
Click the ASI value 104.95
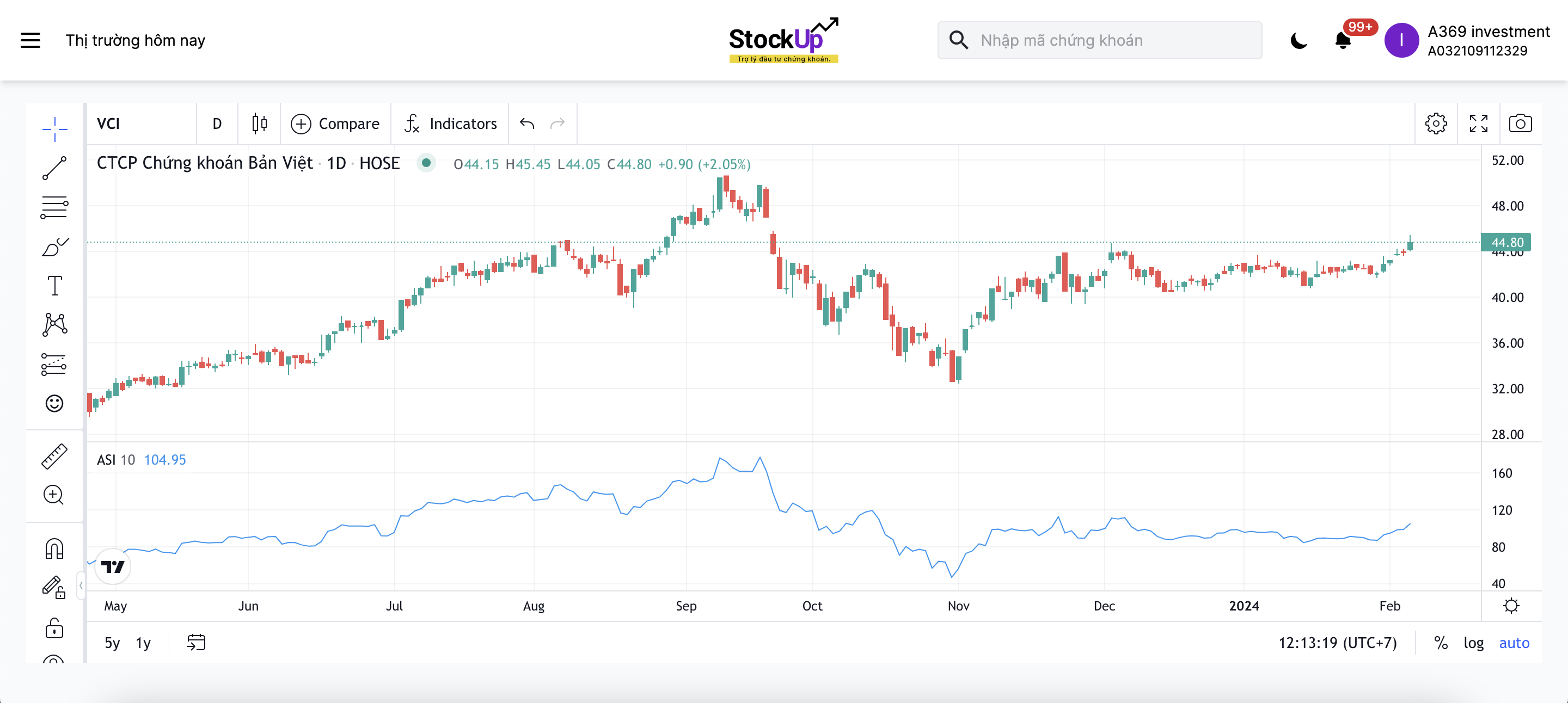165,460
